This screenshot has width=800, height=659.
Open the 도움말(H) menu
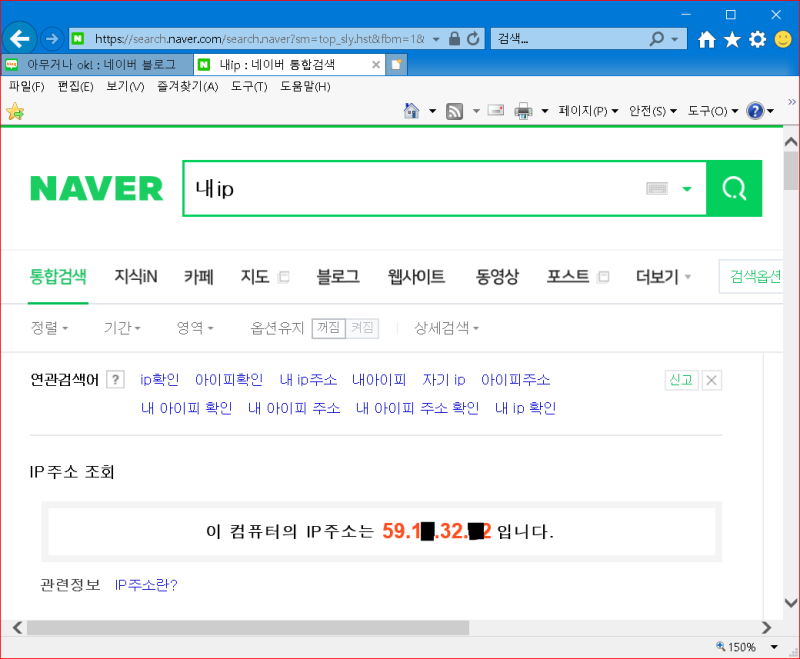[x=305, y=87]
